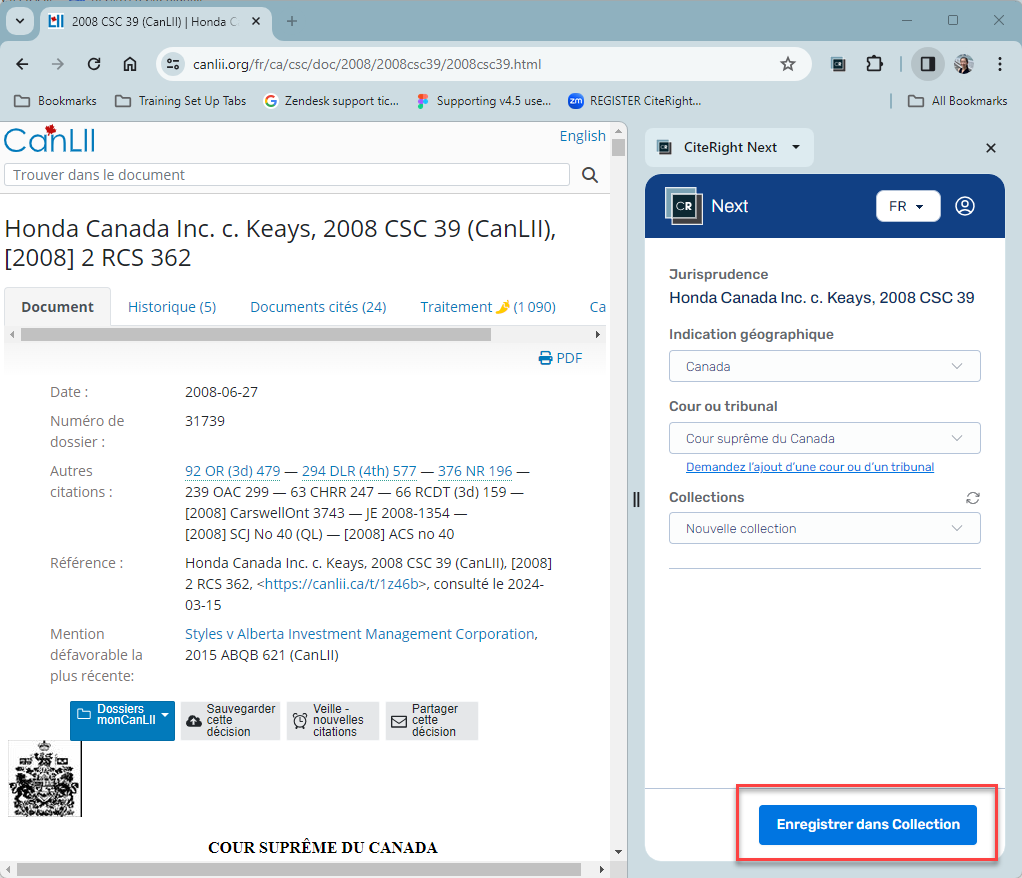Open the Cour ou tribunal dropdown
The width and height of the screenshot is (1022, 878).
(x=825, y=439)
